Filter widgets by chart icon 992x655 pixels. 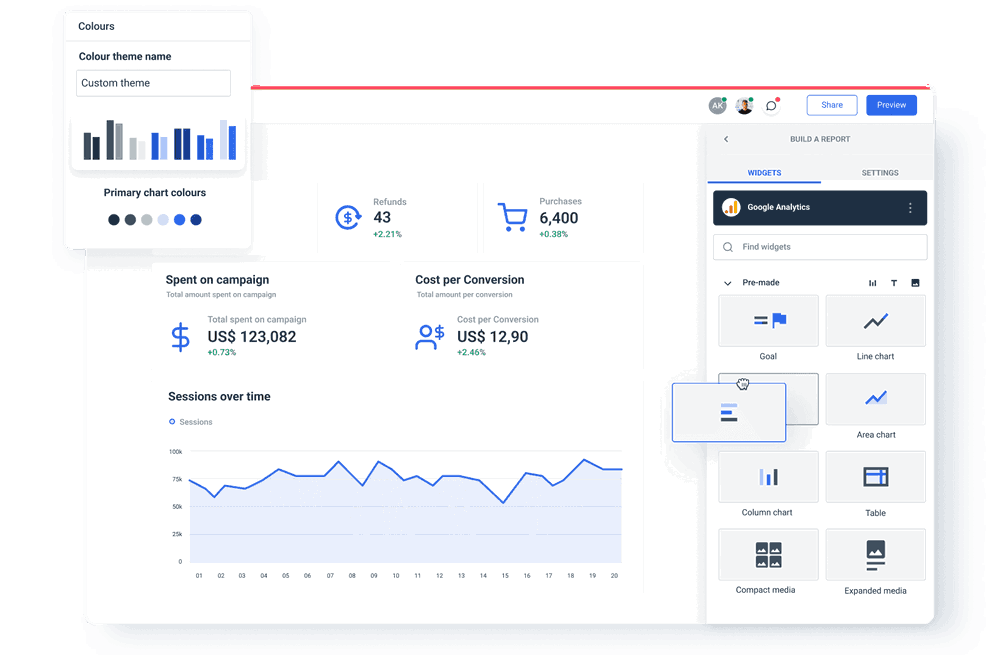coord(872,283)
